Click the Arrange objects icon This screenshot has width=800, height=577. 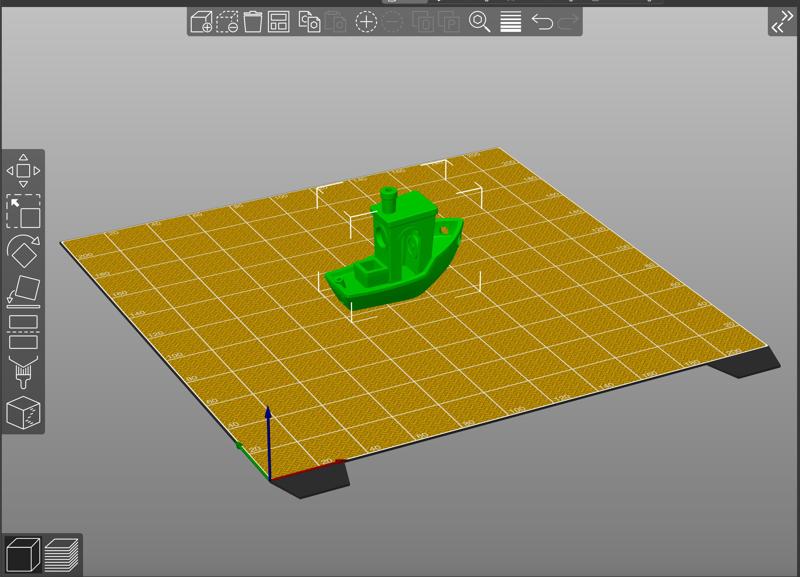pyautogui.click(x=279, y=22)
